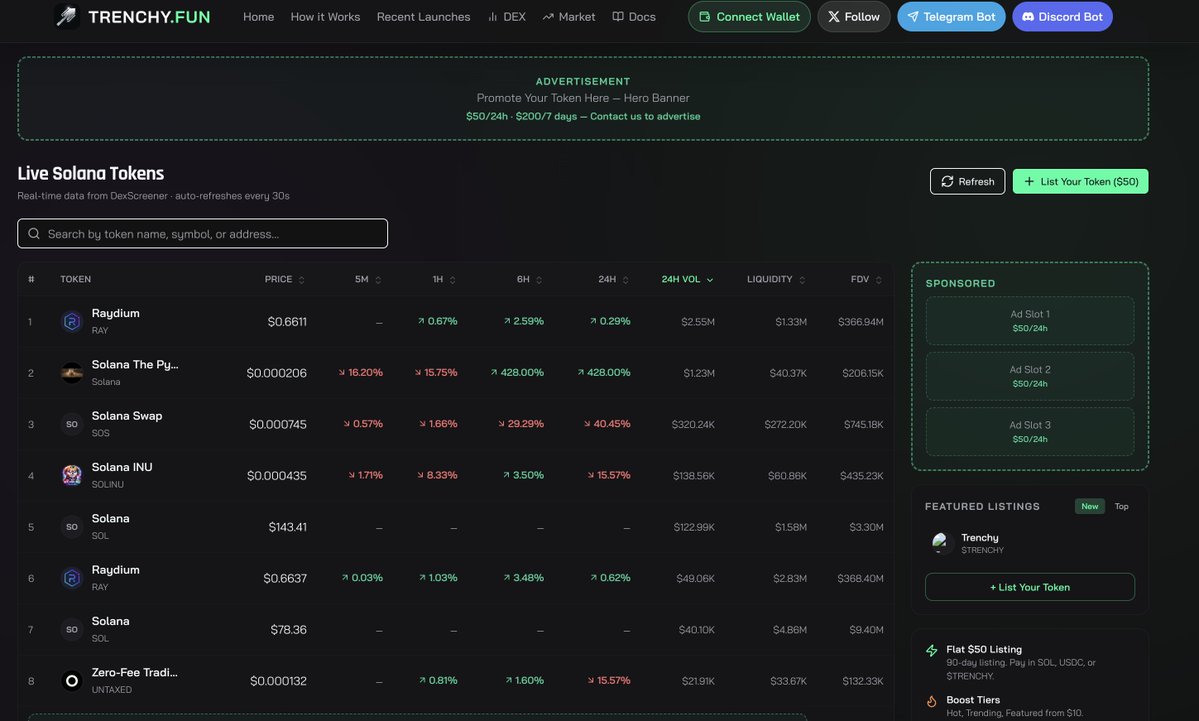Screen dimensions: 1199x721
Task: Click the Raydium token icon in row 6
Action: point(72,578)
